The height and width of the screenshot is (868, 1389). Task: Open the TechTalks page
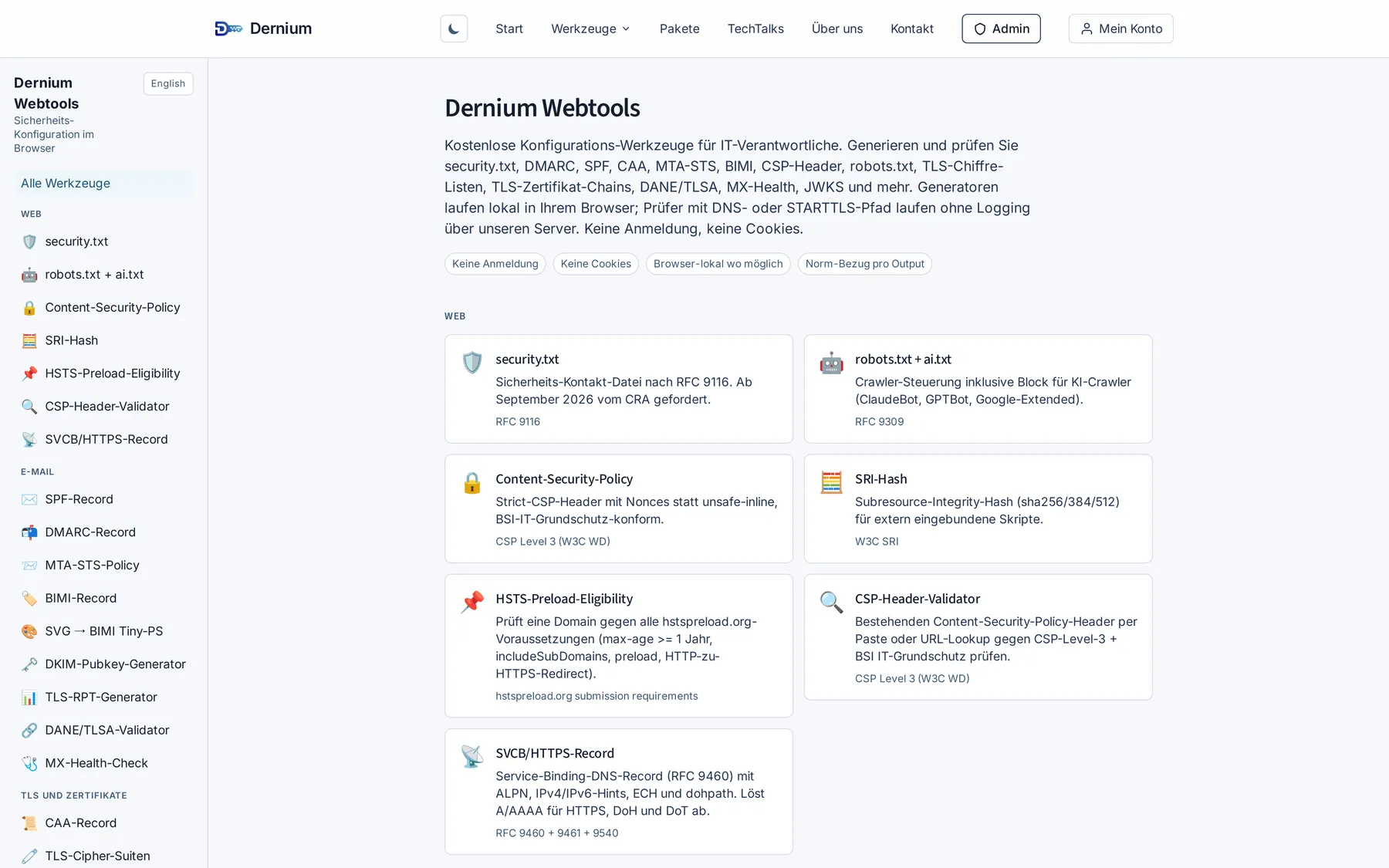755,29
